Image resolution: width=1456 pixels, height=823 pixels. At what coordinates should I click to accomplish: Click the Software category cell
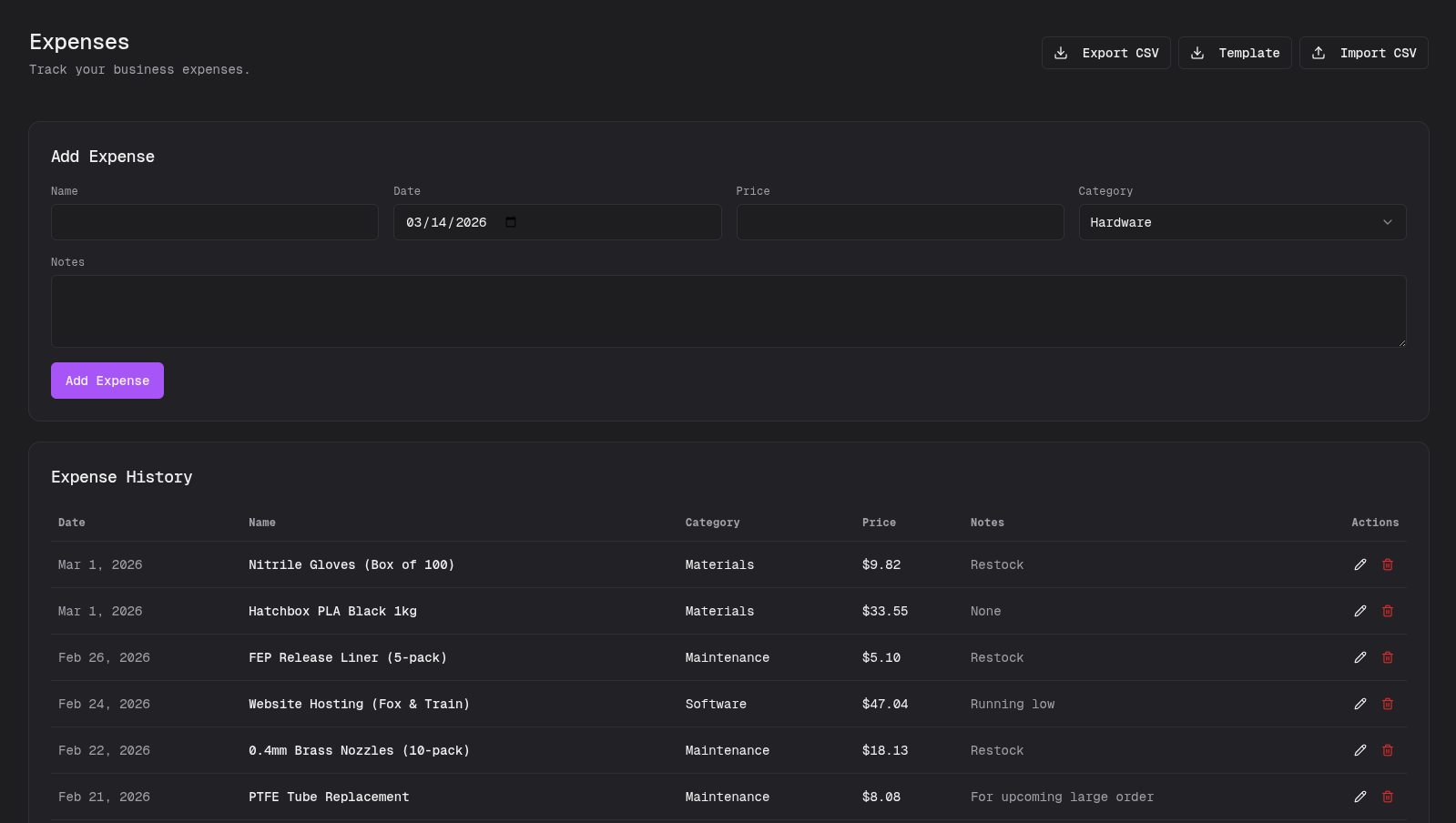coord(716,704)
